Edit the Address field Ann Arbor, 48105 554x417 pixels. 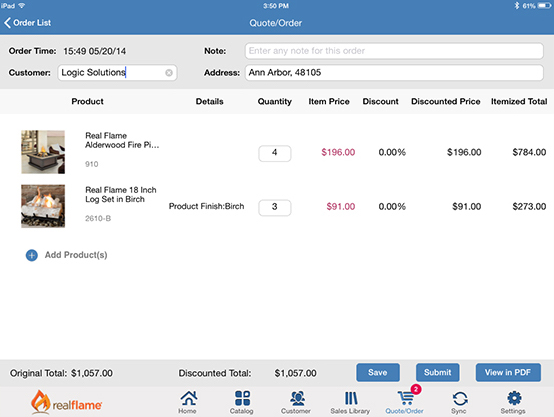394,72
